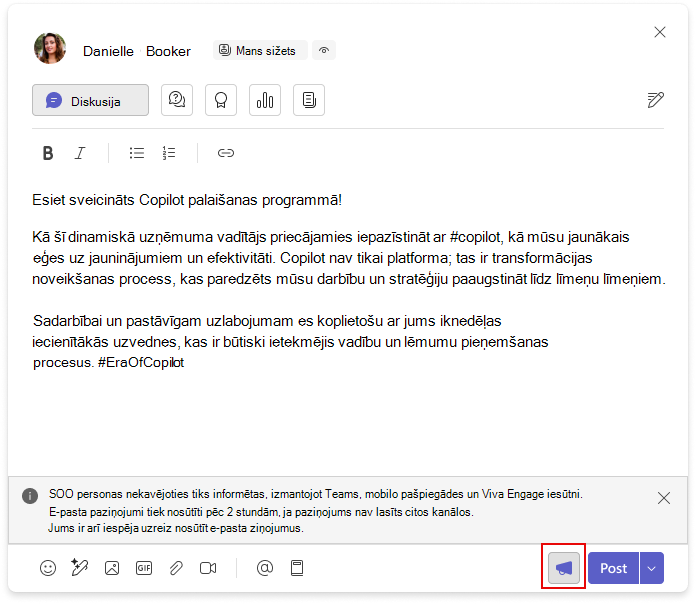Viewport: 696px width, 604px height.
Task: Dismiss the notification info banner
Action: pyautogui.click(x=664, y=498)
